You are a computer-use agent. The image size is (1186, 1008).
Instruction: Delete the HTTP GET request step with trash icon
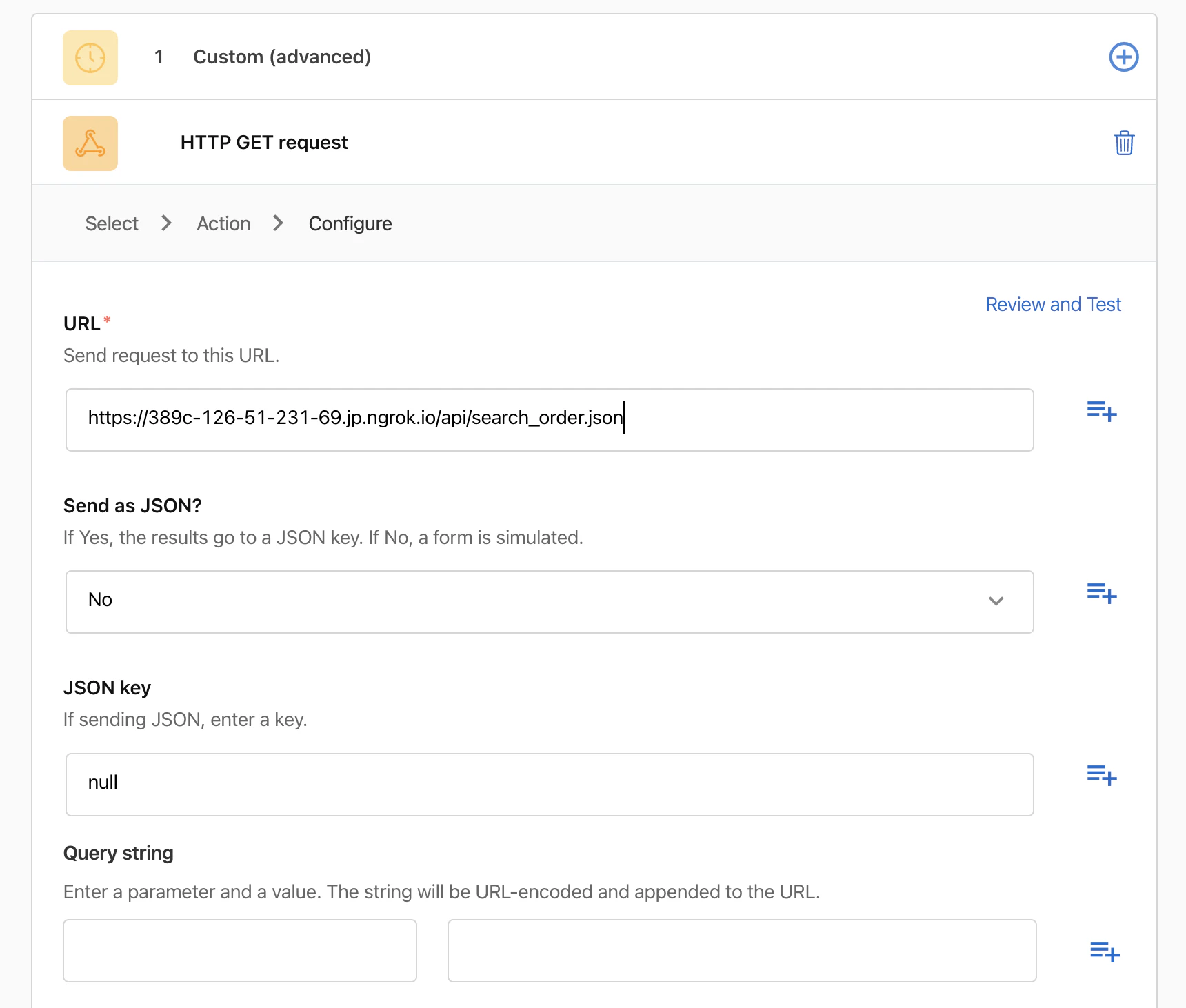pyautogui.click(x=1124, y=143)
